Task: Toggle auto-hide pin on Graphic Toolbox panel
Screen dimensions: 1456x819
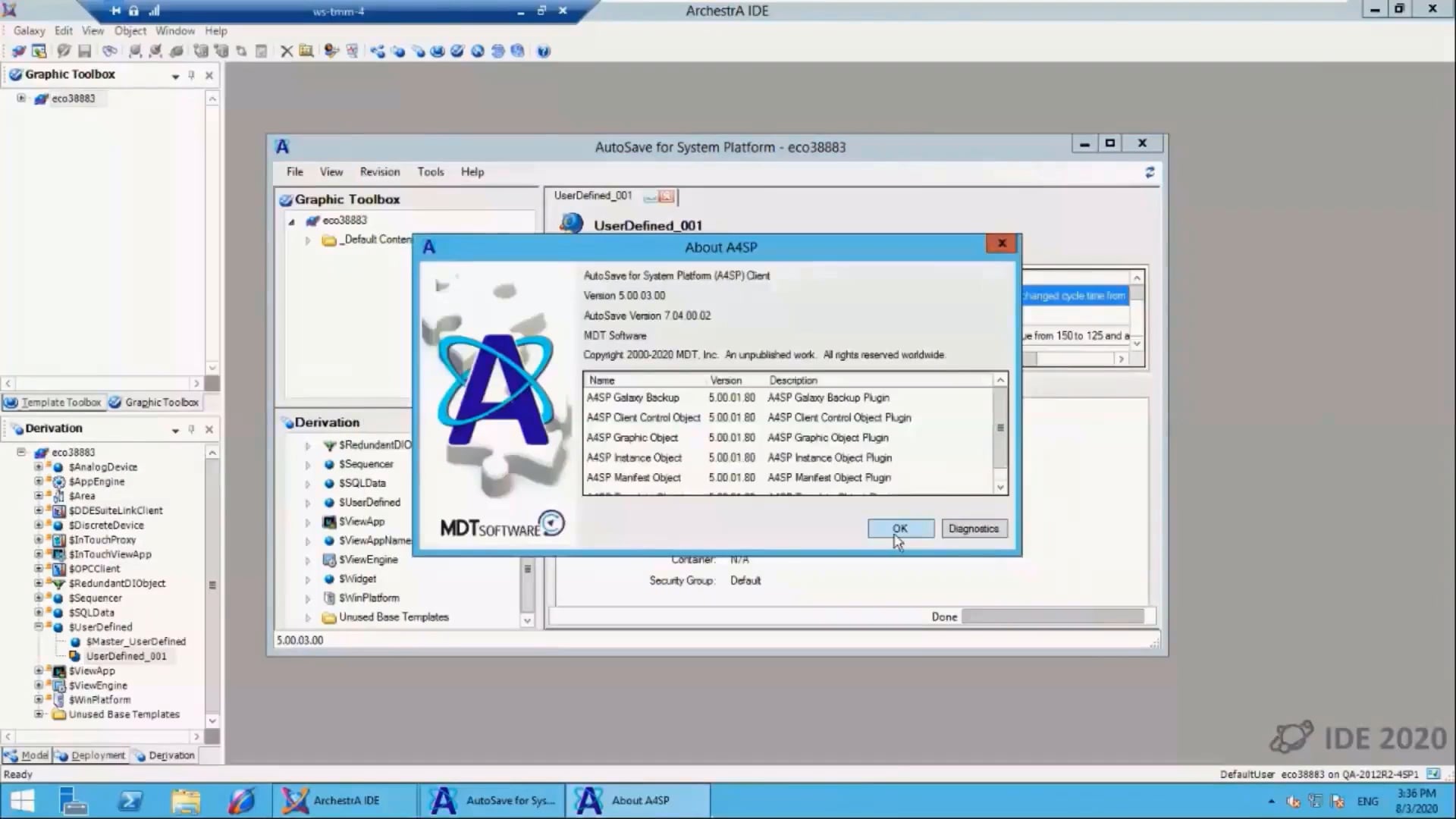Action: (x=191, y=75)
